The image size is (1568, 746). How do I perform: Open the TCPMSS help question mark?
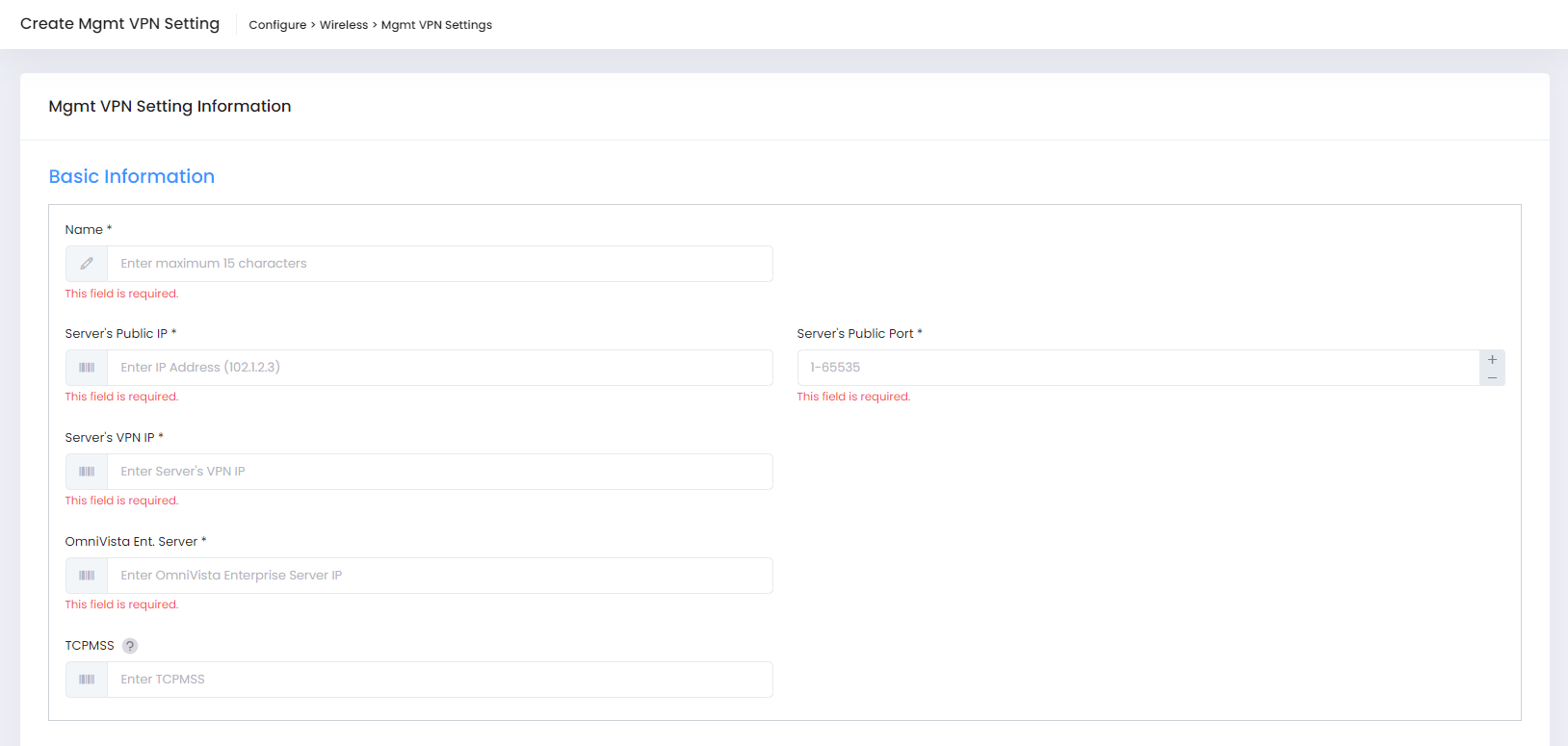point(130,646)
